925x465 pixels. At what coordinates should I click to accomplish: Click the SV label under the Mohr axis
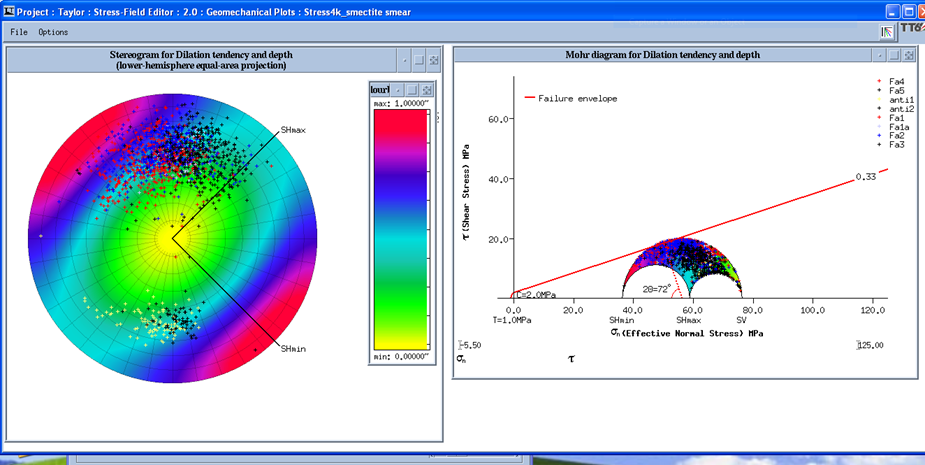point(742,319)
